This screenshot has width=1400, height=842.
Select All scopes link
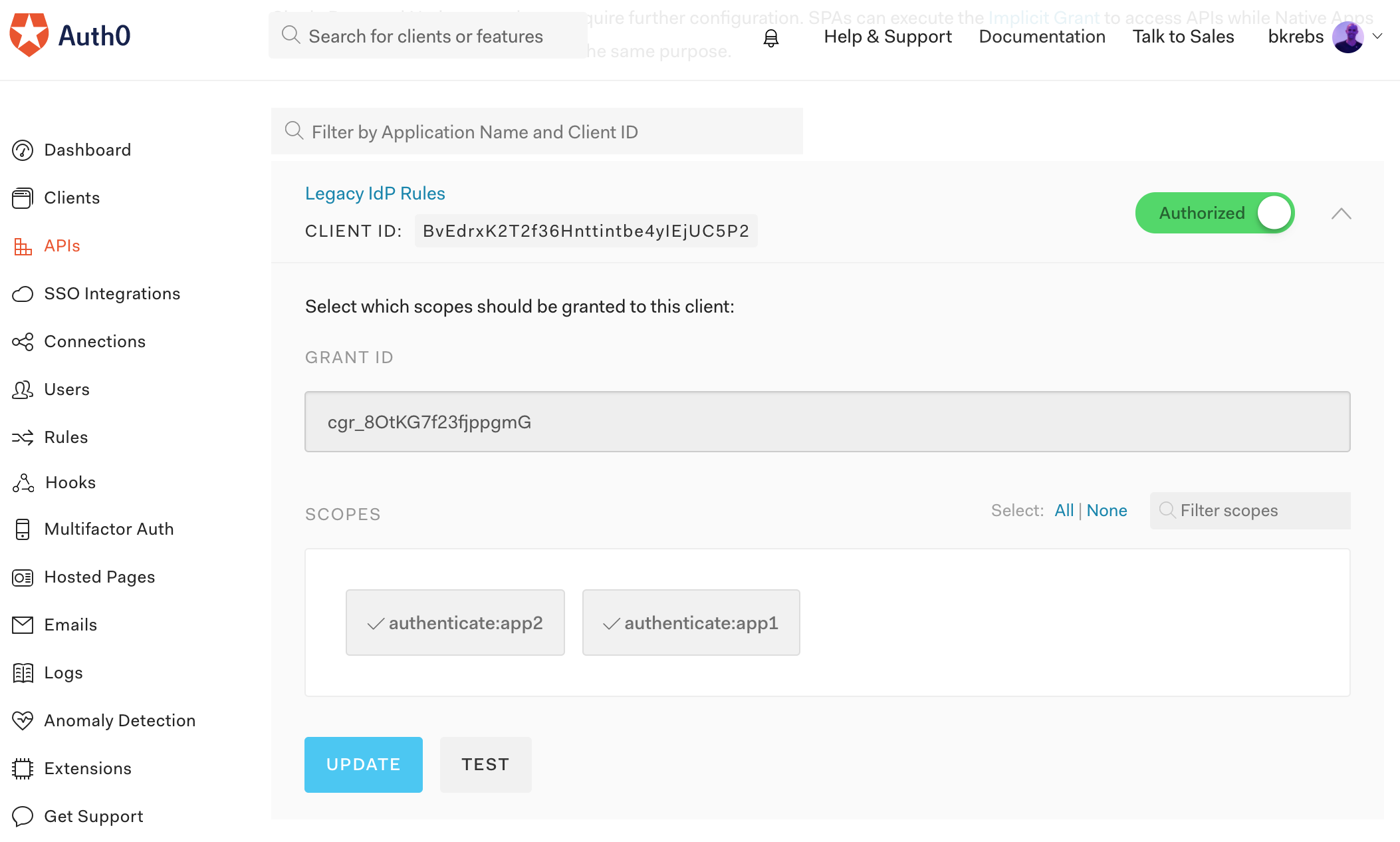click(x=1064, y=511)
